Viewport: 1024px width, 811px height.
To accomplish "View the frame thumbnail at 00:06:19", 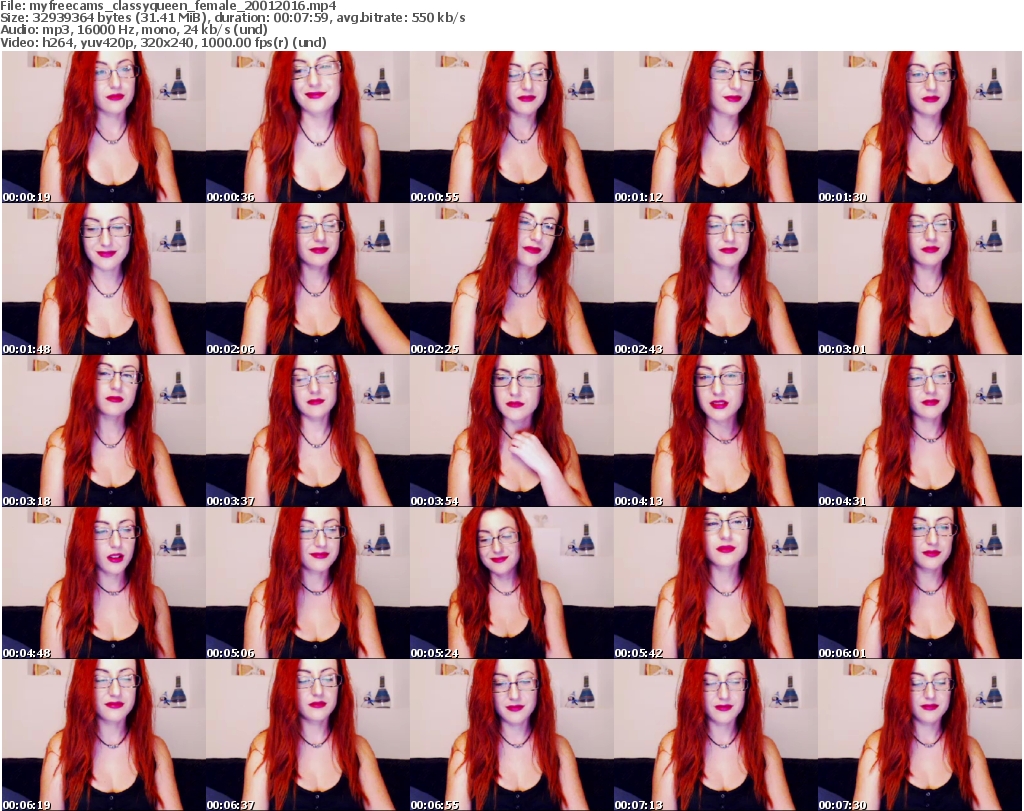I will [103, 735].
